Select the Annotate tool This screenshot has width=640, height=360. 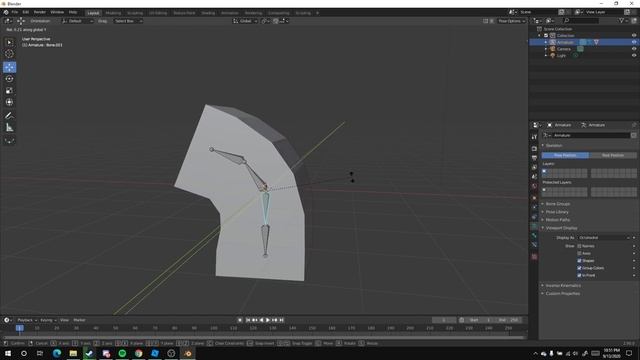[9, 116]
